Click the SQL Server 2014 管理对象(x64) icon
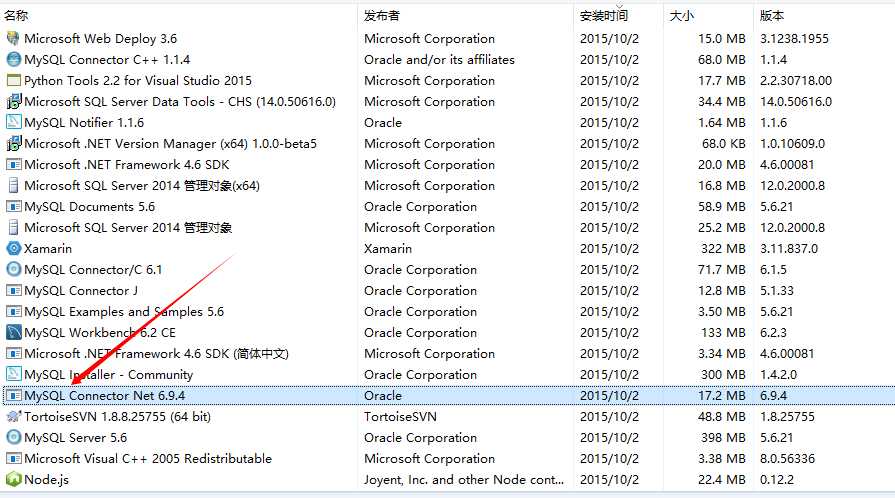 (13, 186)
